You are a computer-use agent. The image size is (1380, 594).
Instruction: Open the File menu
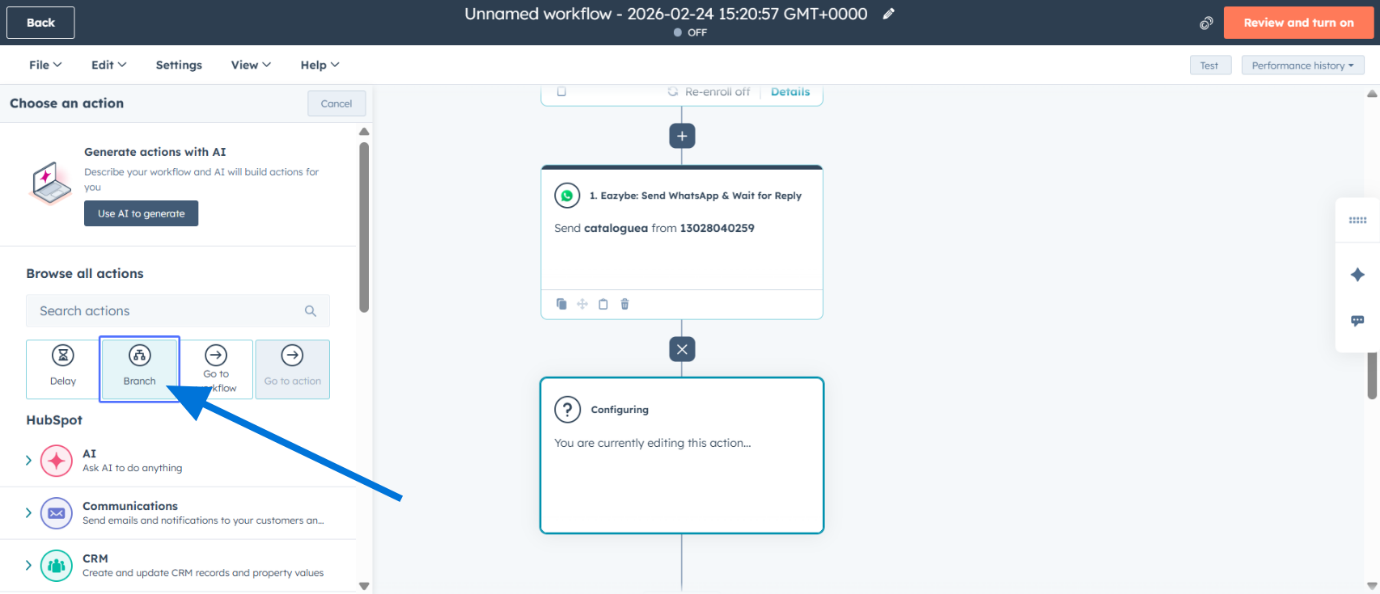45,65
